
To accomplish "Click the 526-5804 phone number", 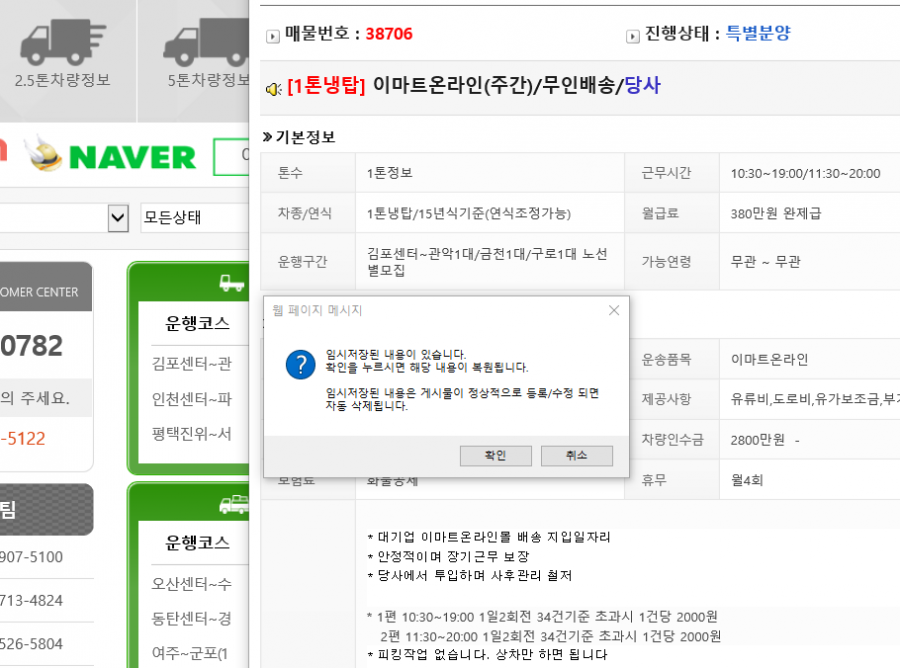I will [x=32, y=644].
